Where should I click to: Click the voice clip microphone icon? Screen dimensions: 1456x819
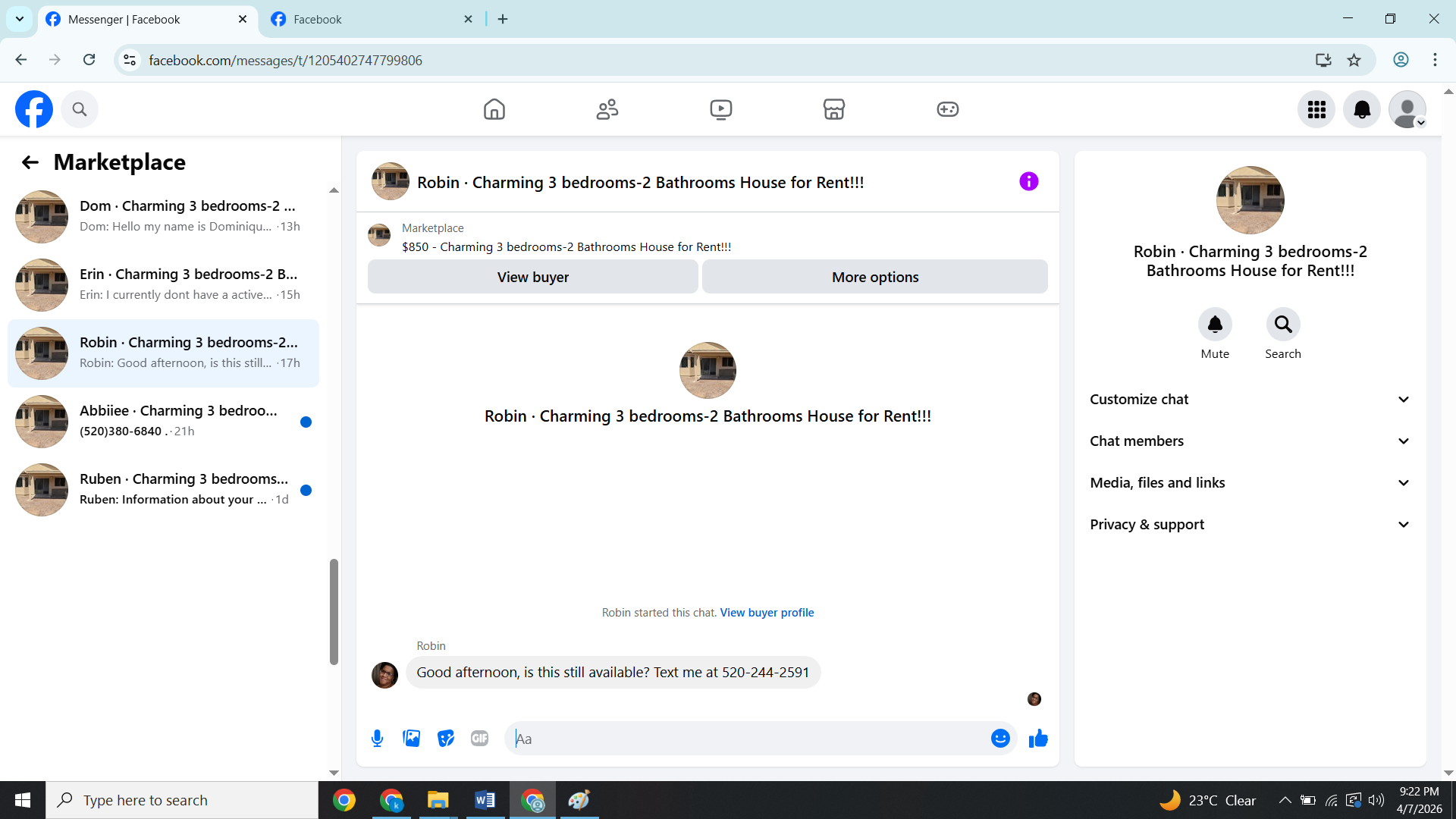tap(377, 739)
